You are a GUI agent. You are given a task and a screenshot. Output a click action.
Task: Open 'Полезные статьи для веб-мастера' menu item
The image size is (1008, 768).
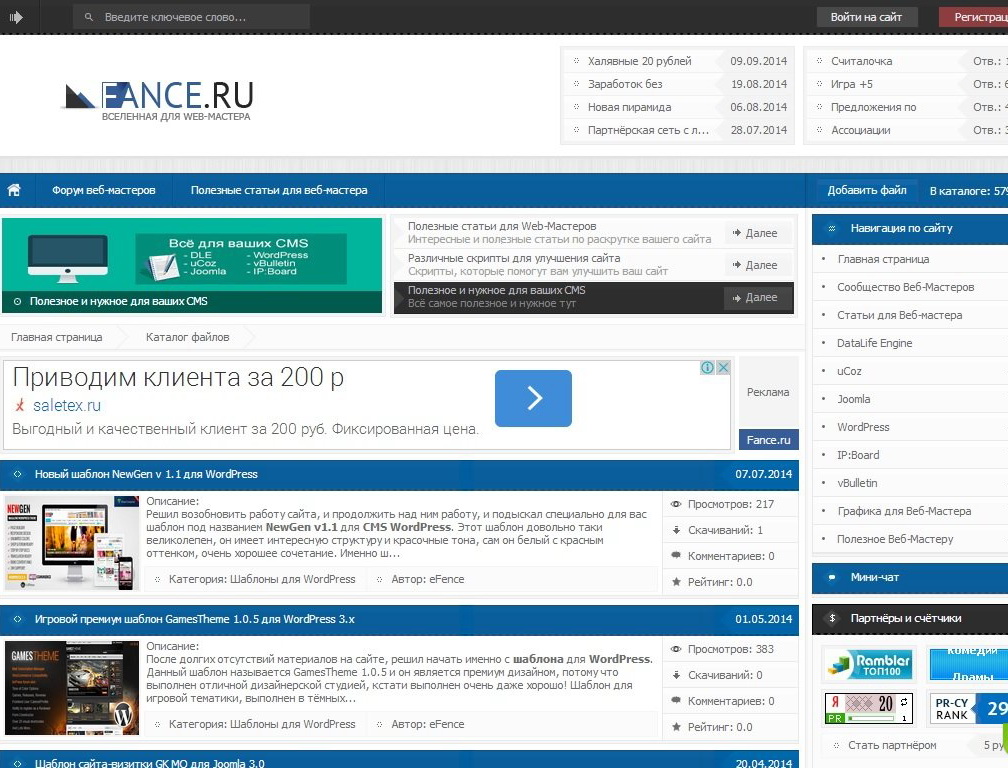[x=279, y=190]
